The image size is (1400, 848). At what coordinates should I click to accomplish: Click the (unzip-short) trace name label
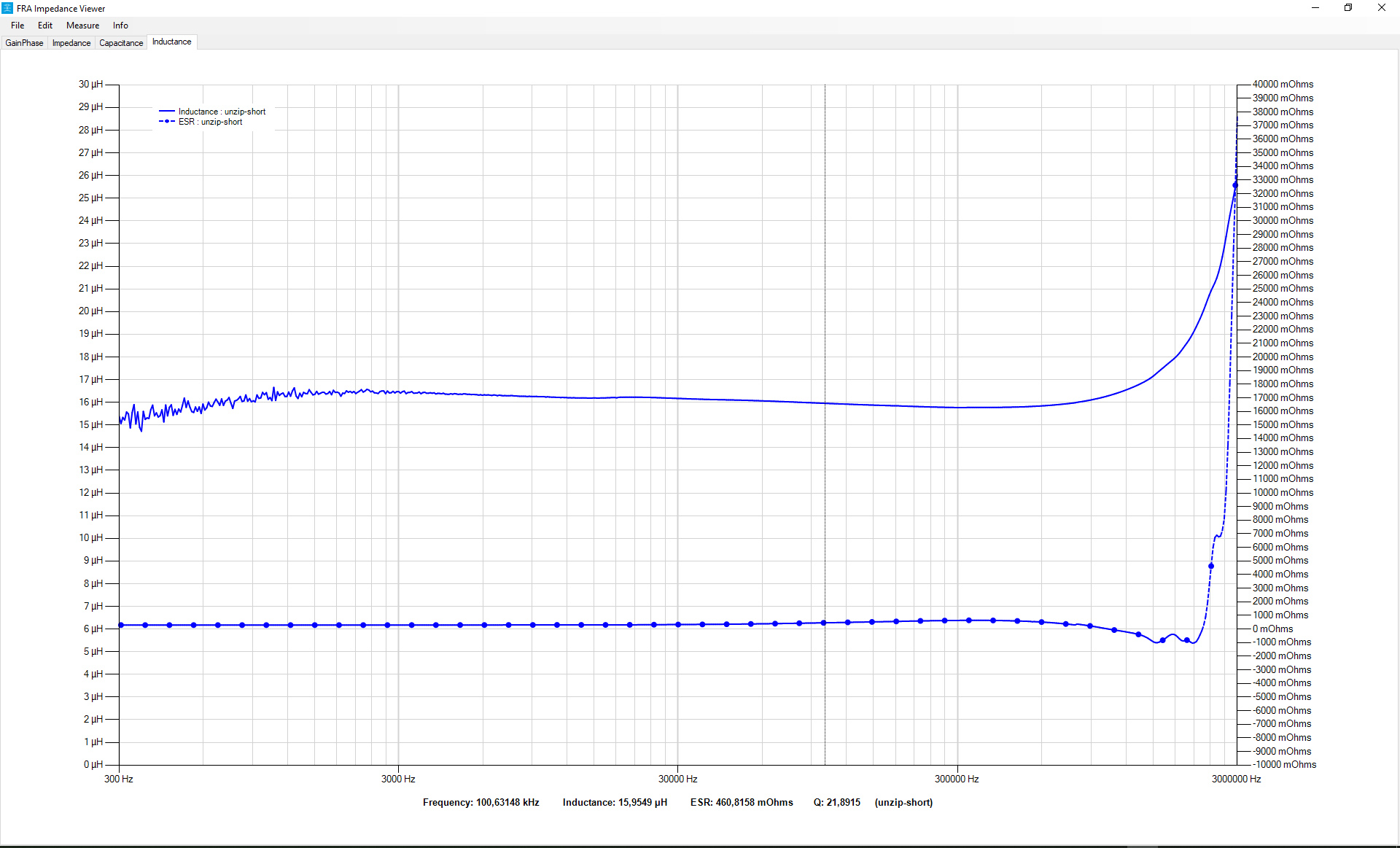[903, 803]
